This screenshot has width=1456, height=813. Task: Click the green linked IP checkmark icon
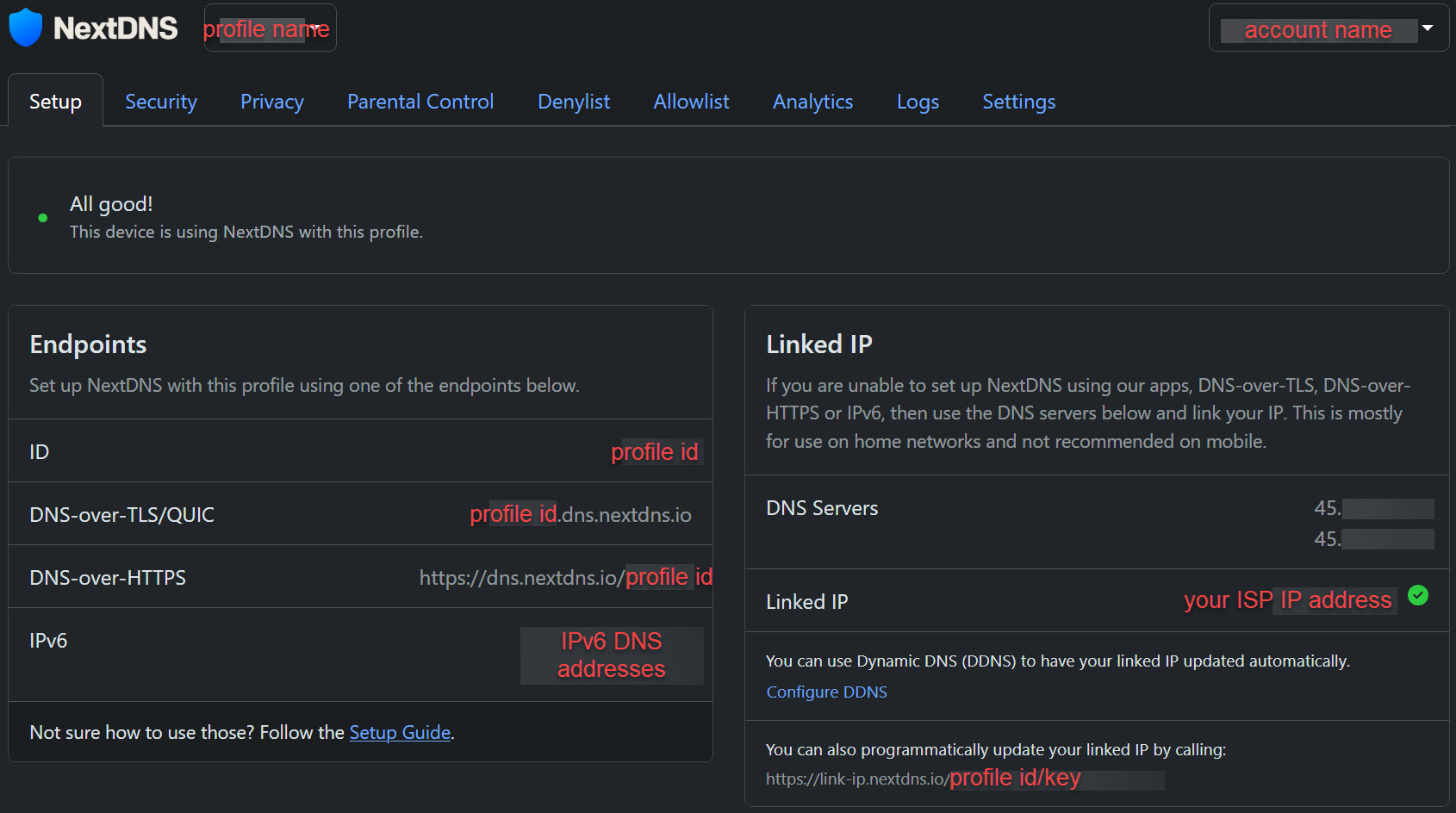(1417, 595)
